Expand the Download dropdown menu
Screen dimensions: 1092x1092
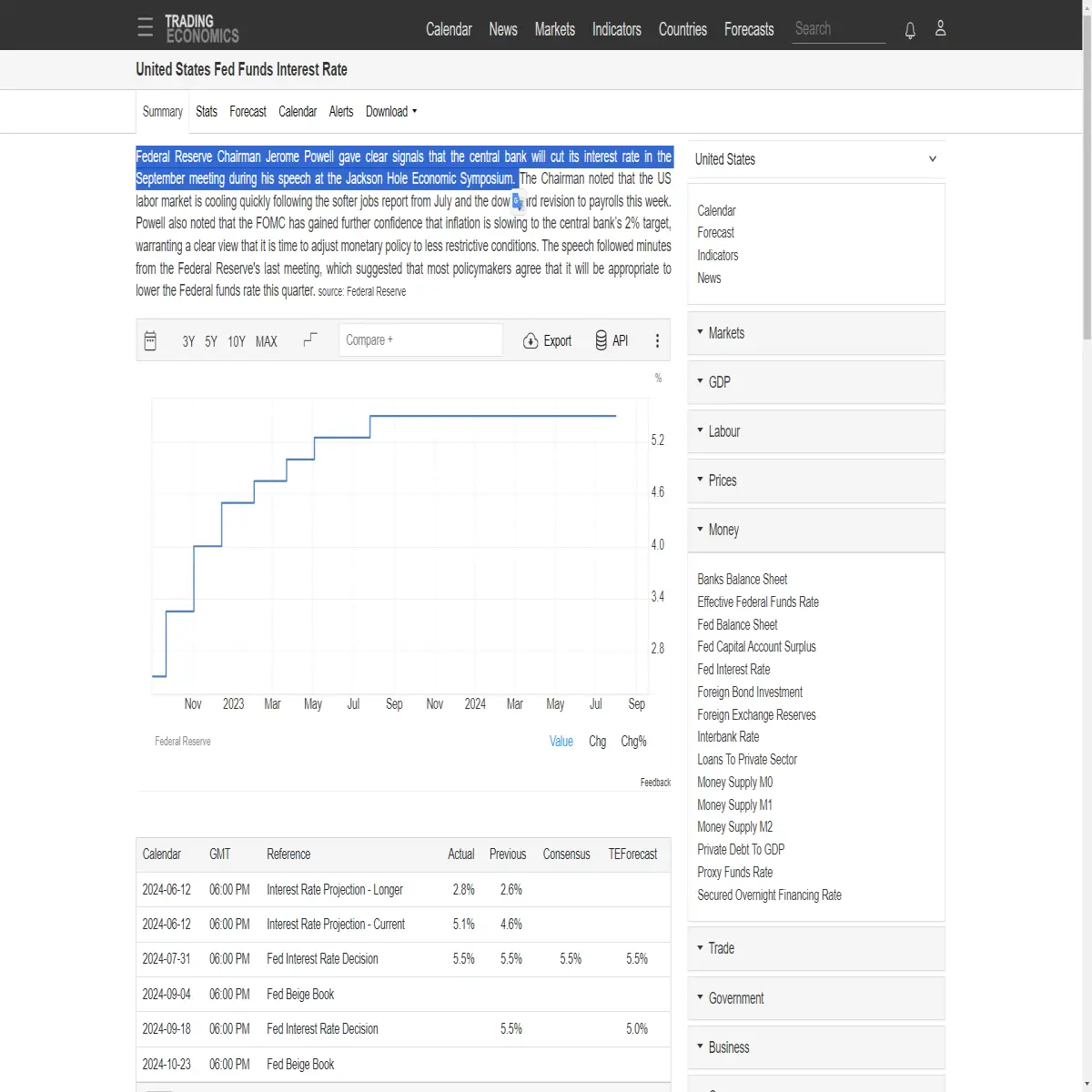tap(391, 112)
